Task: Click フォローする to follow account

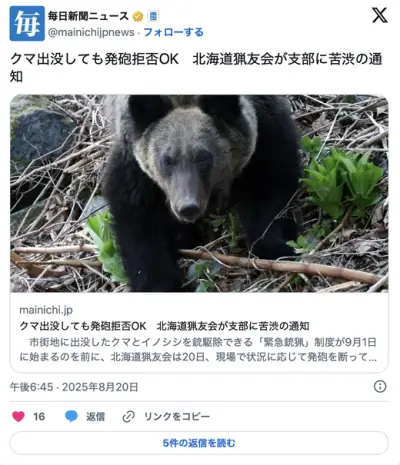Action: pos(173,32)
